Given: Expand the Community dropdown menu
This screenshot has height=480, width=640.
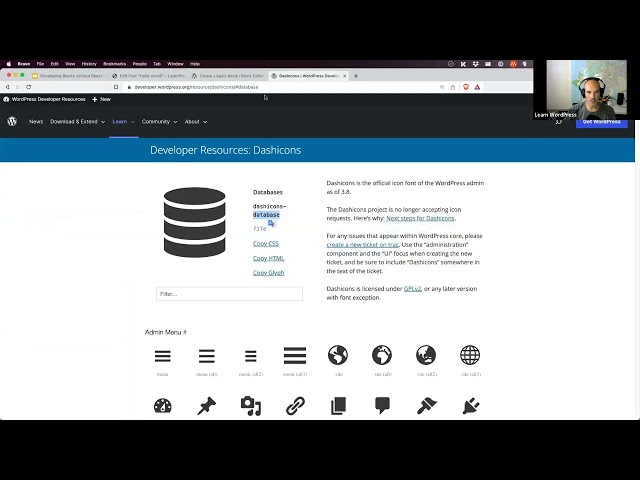Looking at the screenshot, I should [160, 122].
